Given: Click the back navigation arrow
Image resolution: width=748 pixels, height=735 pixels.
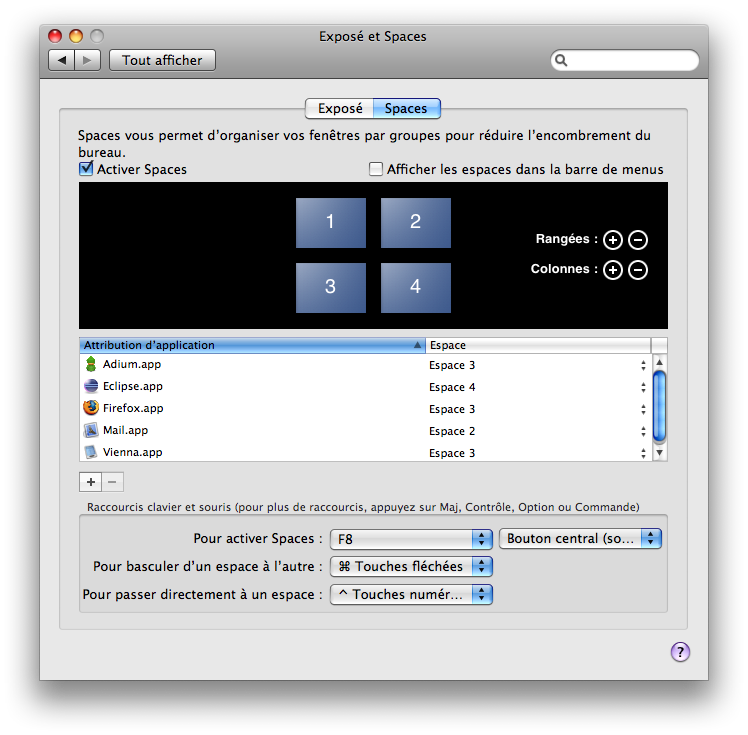Looking at the screenshot, I should click(62, 60).
